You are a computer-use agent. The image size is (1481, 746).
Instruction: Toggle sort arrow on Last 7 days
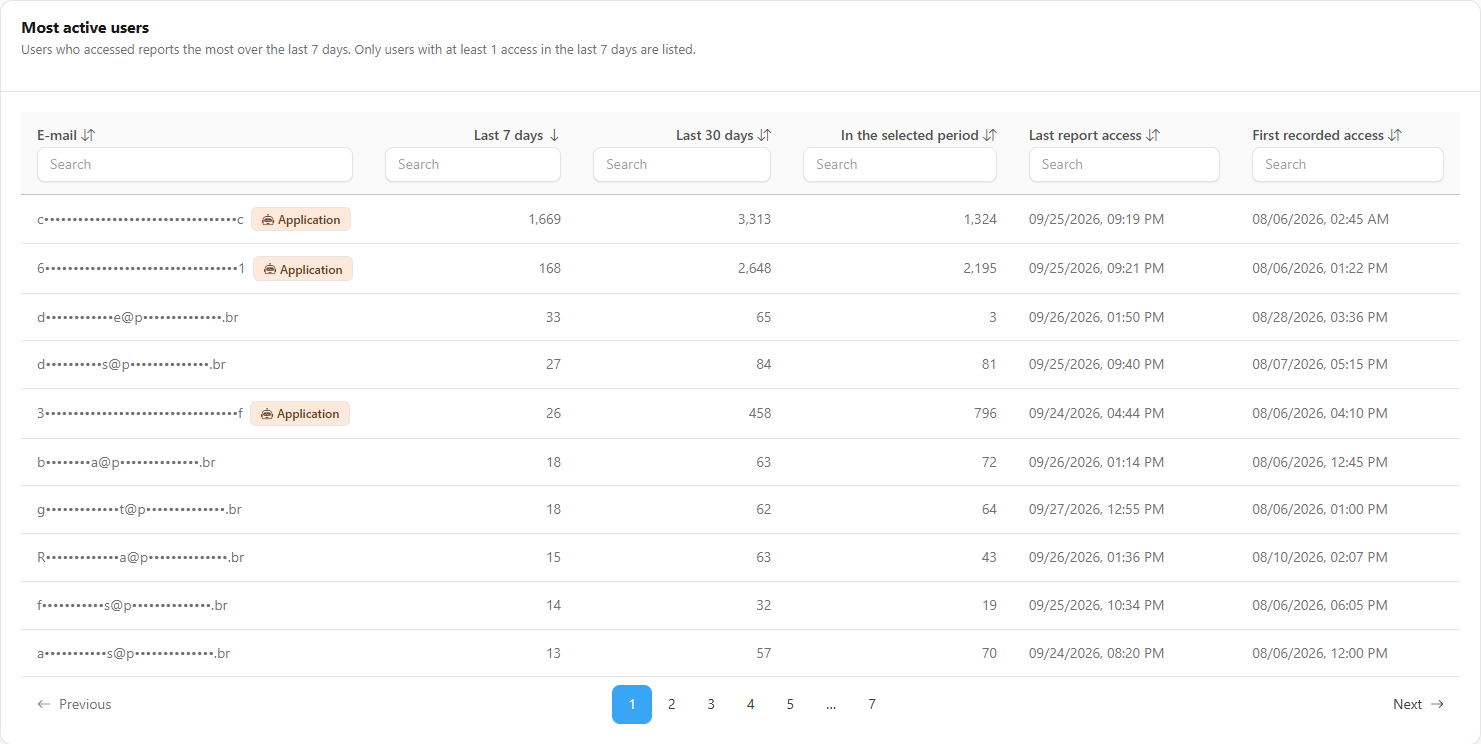tap(554, 135)
